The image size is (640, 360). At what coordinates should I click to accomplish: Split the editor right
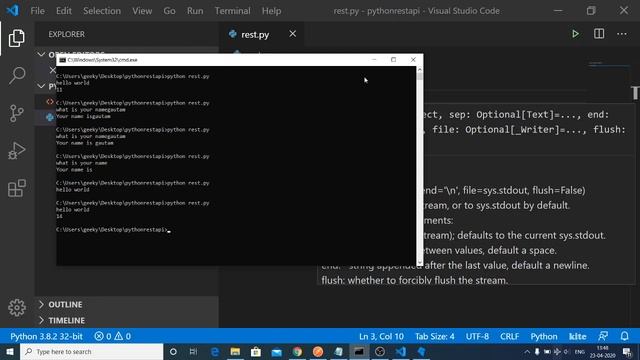(x=599, y=34)
